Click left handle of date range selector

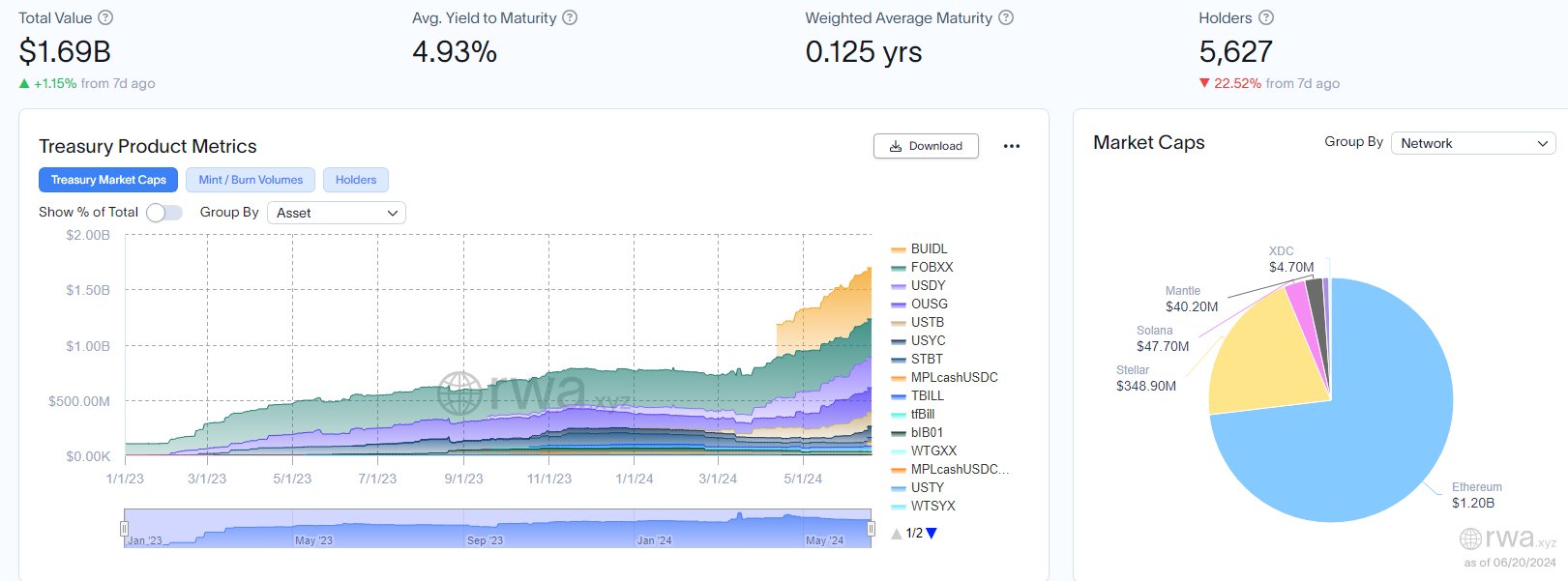124,528
